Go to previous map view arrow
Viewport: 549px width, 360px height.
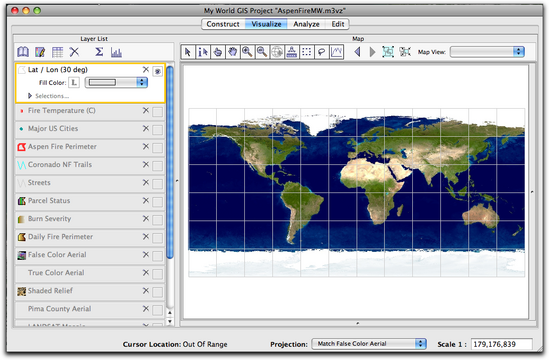pyautogui.click(x=357, y=52)
